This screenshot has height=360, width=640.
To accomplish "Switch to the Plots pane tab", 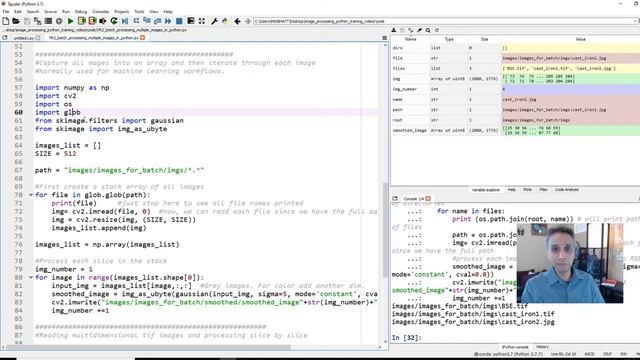I will [527, 190].
